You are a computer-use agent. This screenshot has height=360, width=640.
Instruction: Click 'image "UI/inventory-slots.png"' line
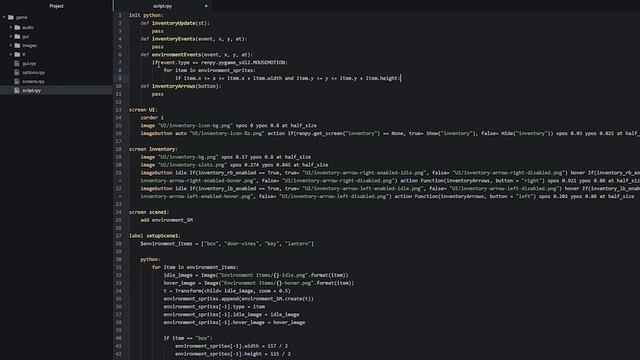tap(234, 165)
